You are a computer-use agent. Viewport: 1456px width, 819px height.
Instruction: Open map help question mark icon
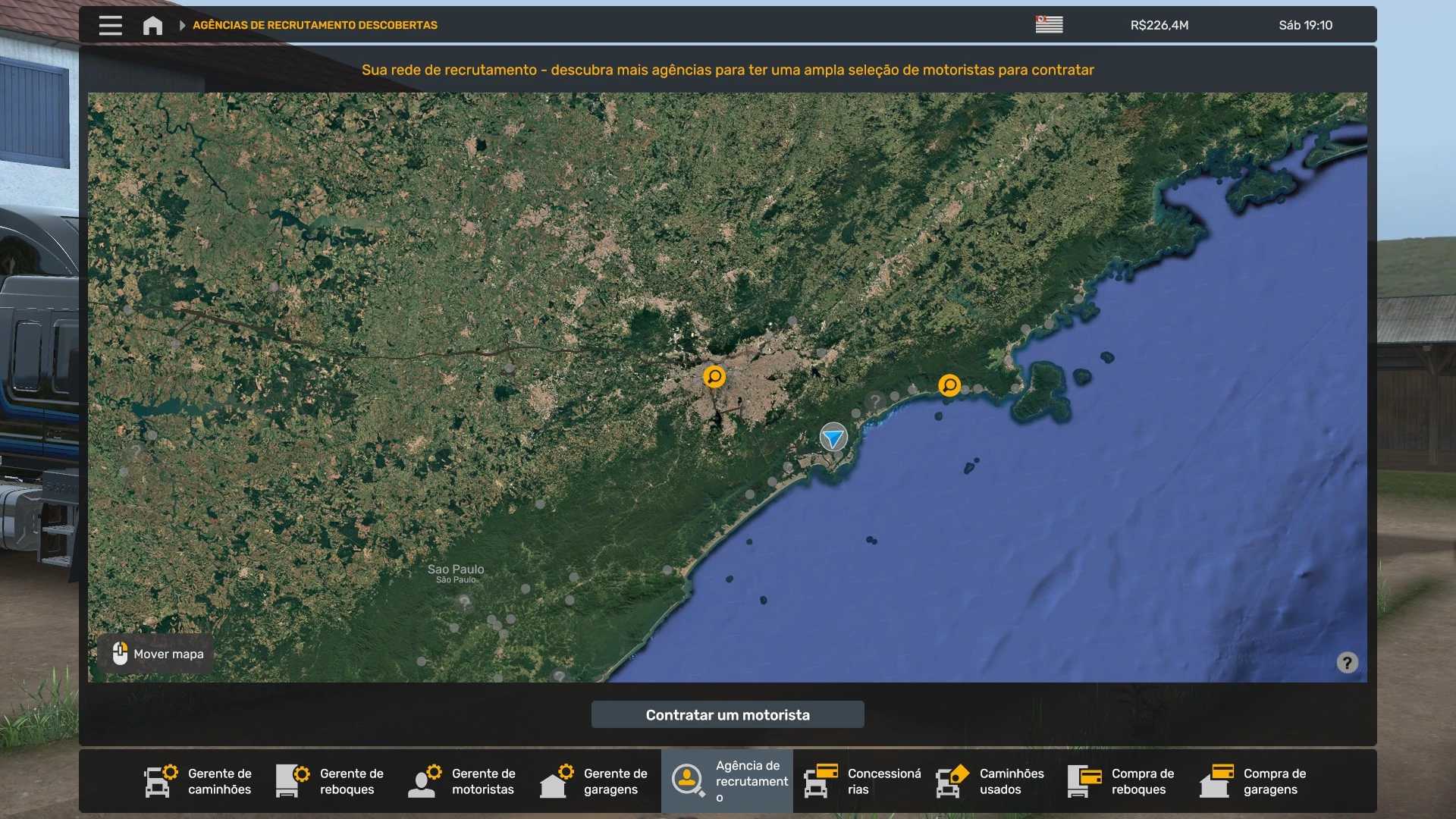[x=1347, y=663]
